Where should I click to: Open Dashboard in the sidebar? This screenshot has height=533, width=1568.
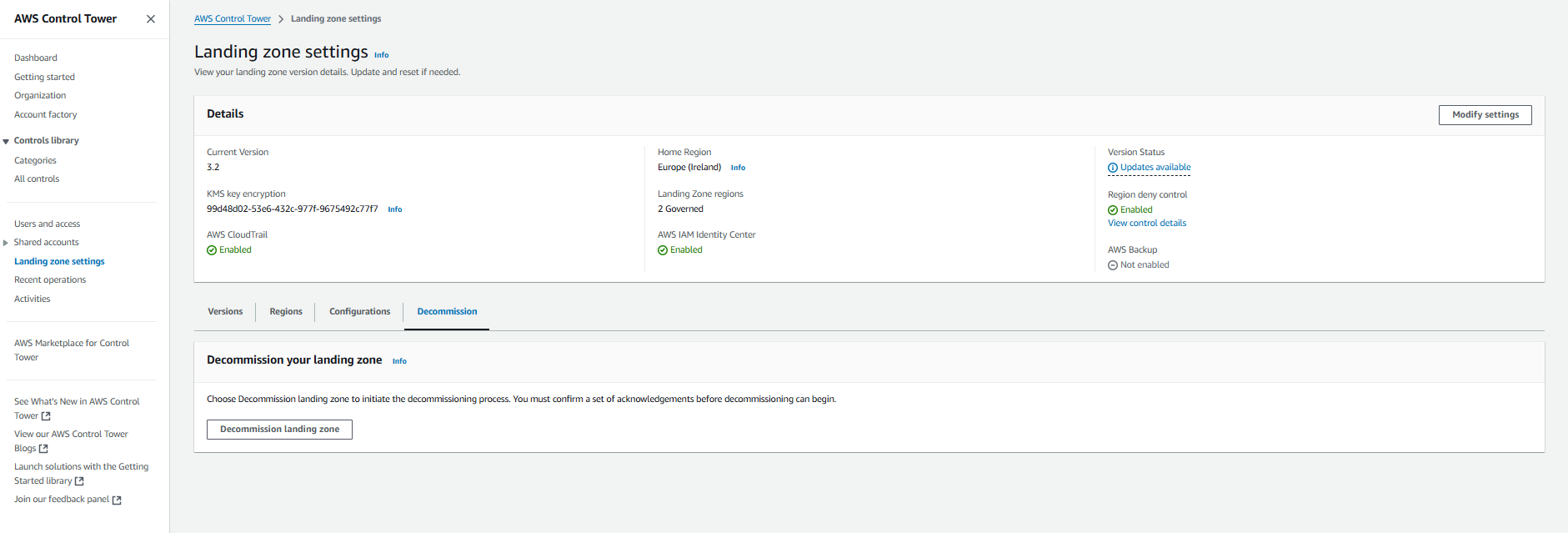[36, 58]
